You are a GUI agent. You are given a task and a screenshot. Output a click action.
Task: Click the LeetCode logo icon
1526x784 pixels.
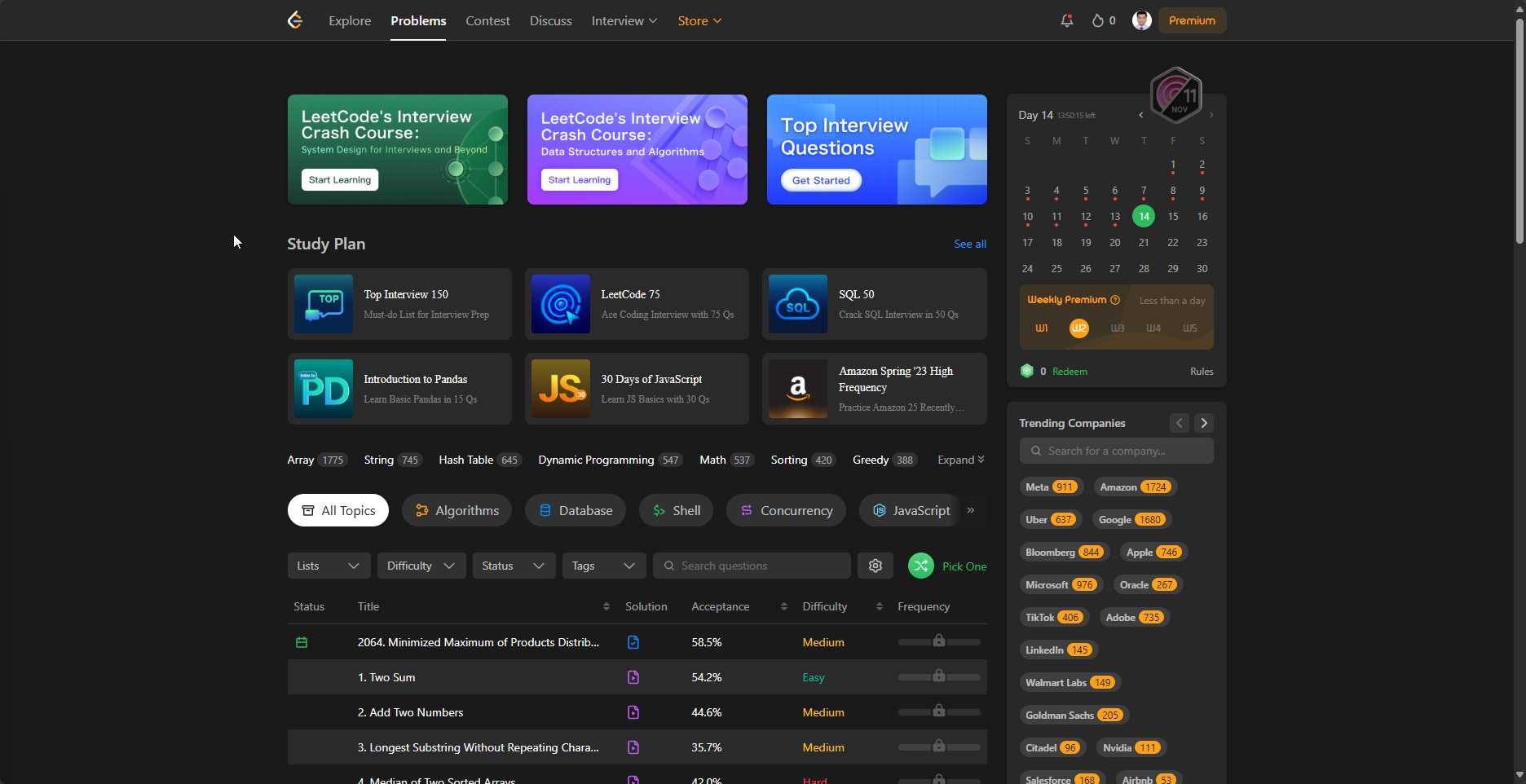point(295,20)
